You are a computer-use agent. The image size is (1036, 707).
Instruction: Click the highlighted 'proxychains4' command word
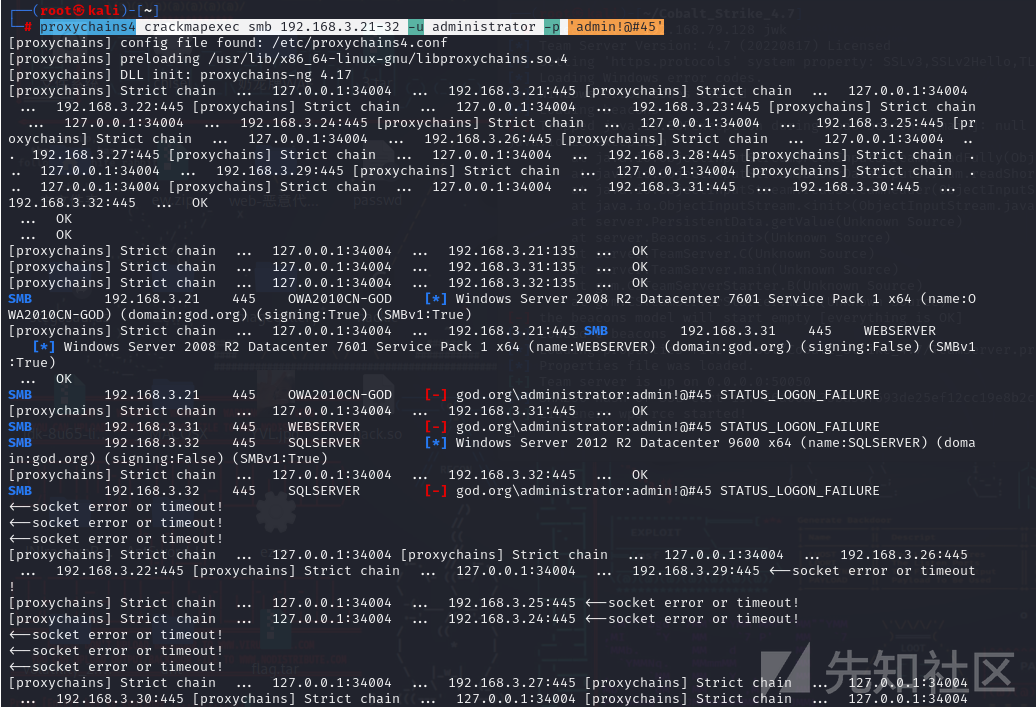[88, 27]
